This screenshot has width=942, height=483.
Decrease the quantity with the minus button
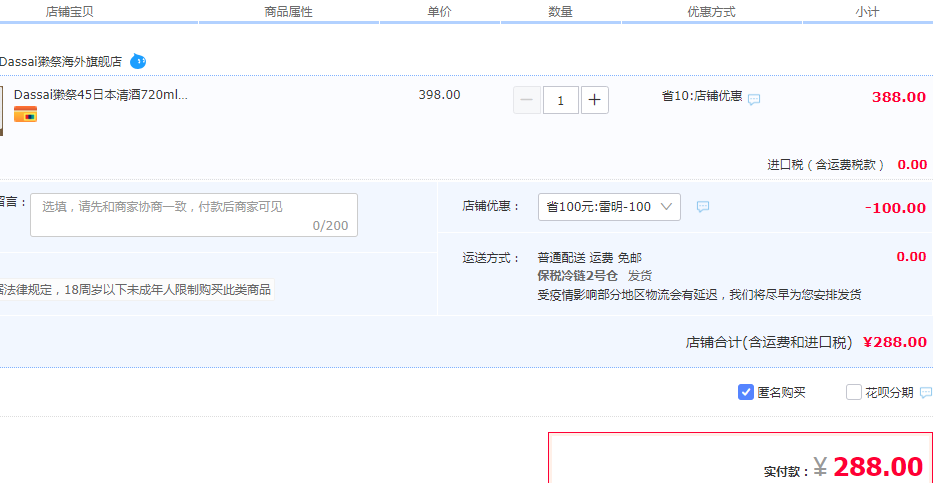(x=527, y=100)
